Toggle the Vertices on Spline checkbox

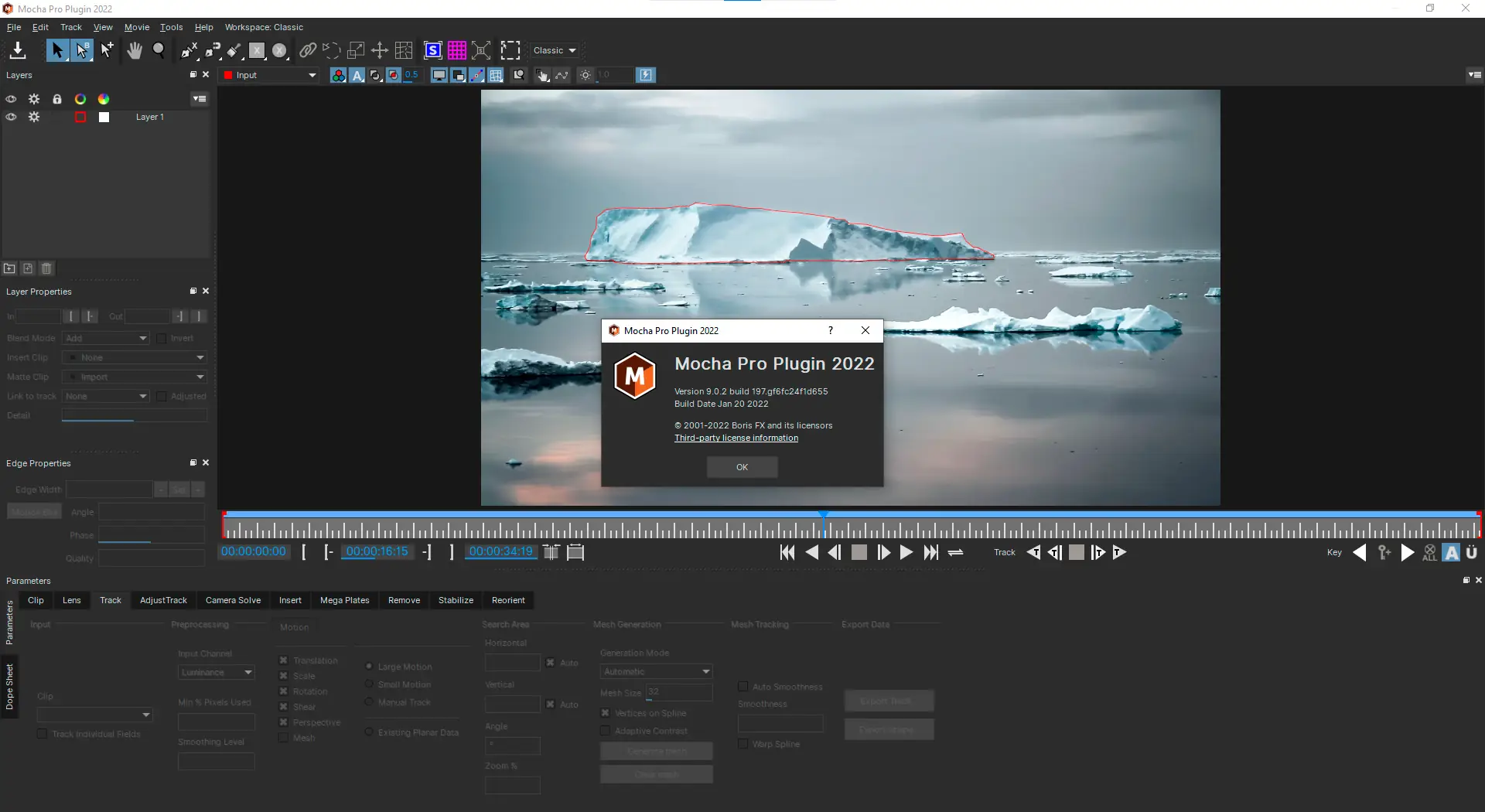[x=605, y=713]
